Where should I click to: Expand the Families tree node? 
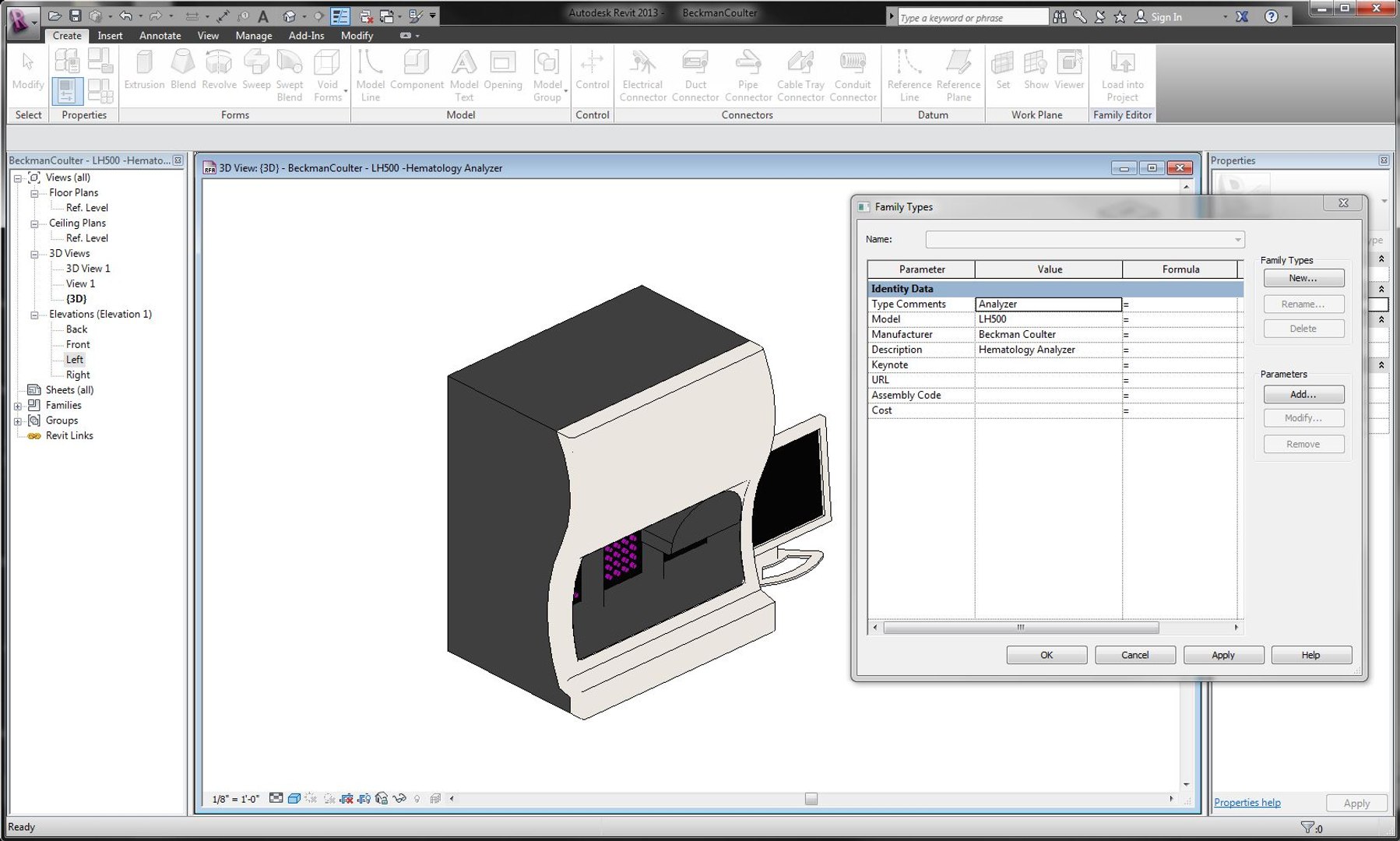(18, 406)
